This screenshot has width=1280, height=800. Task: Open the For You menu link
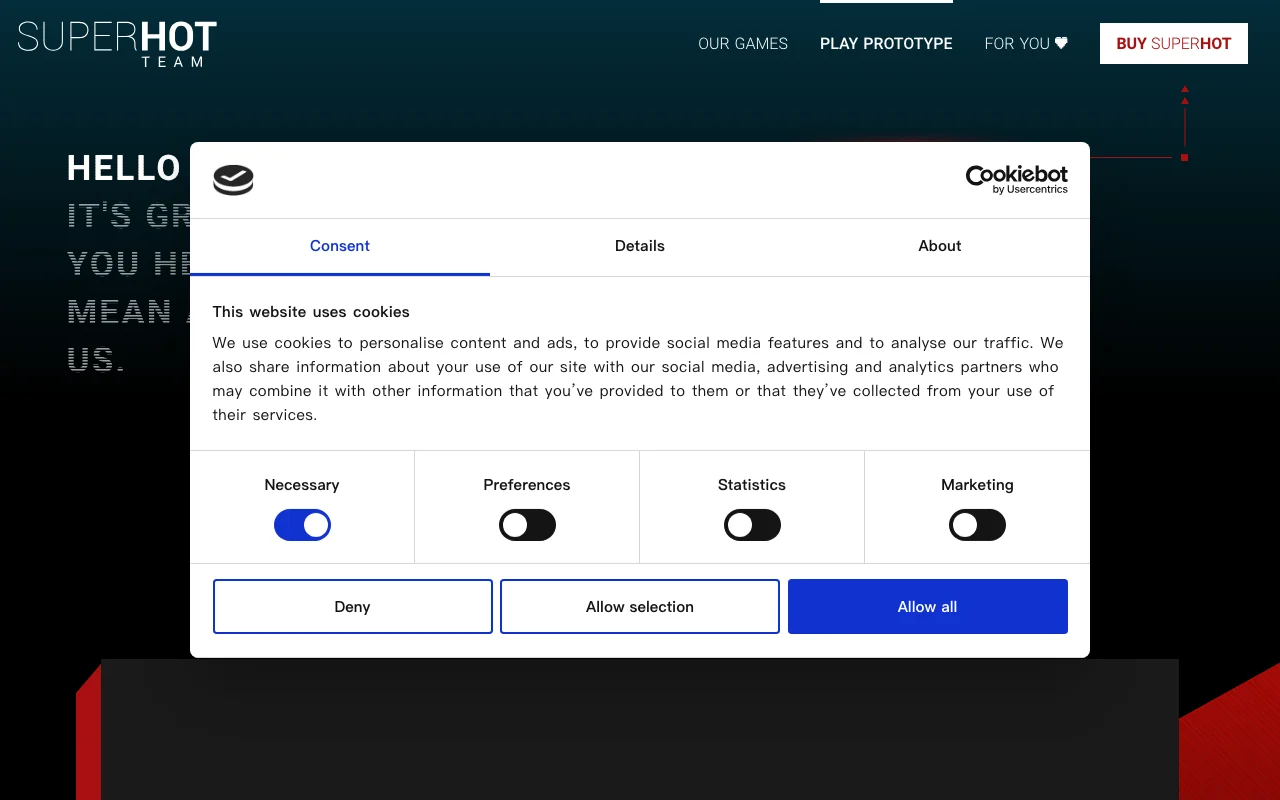point(1026,43)
